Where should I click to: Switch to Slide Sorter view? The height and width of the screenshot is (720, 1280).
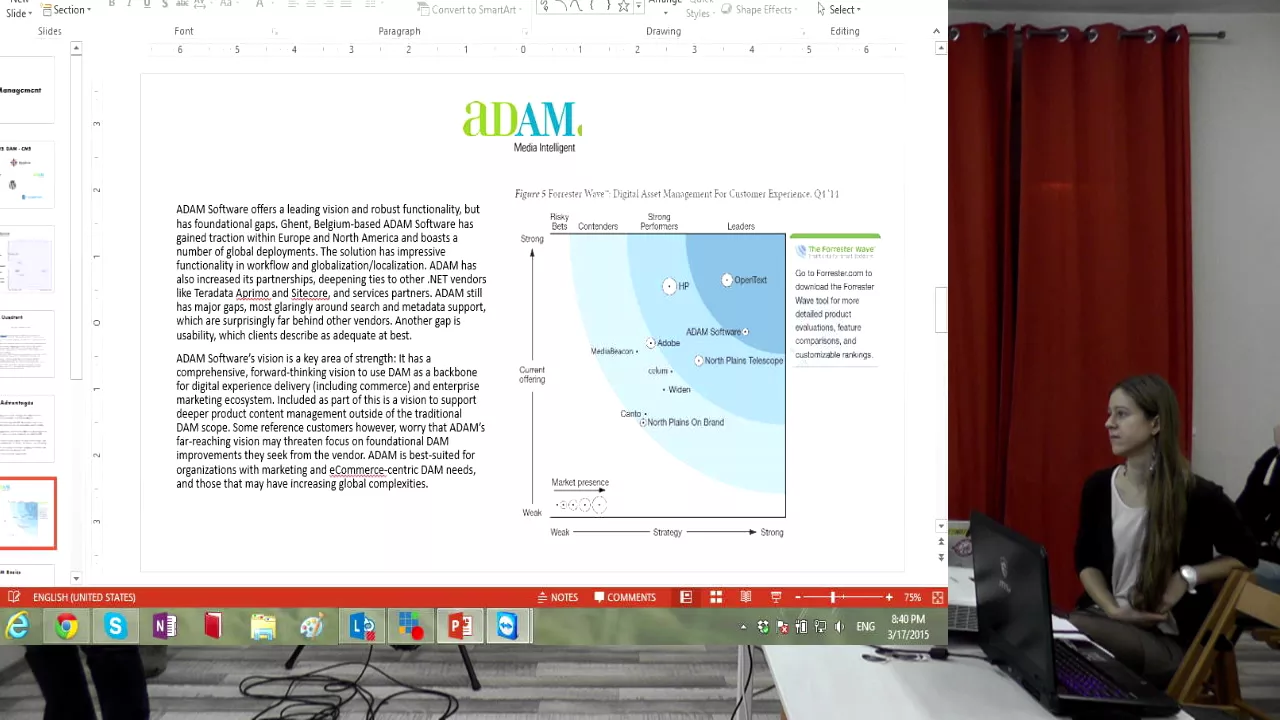coord(716,597)
